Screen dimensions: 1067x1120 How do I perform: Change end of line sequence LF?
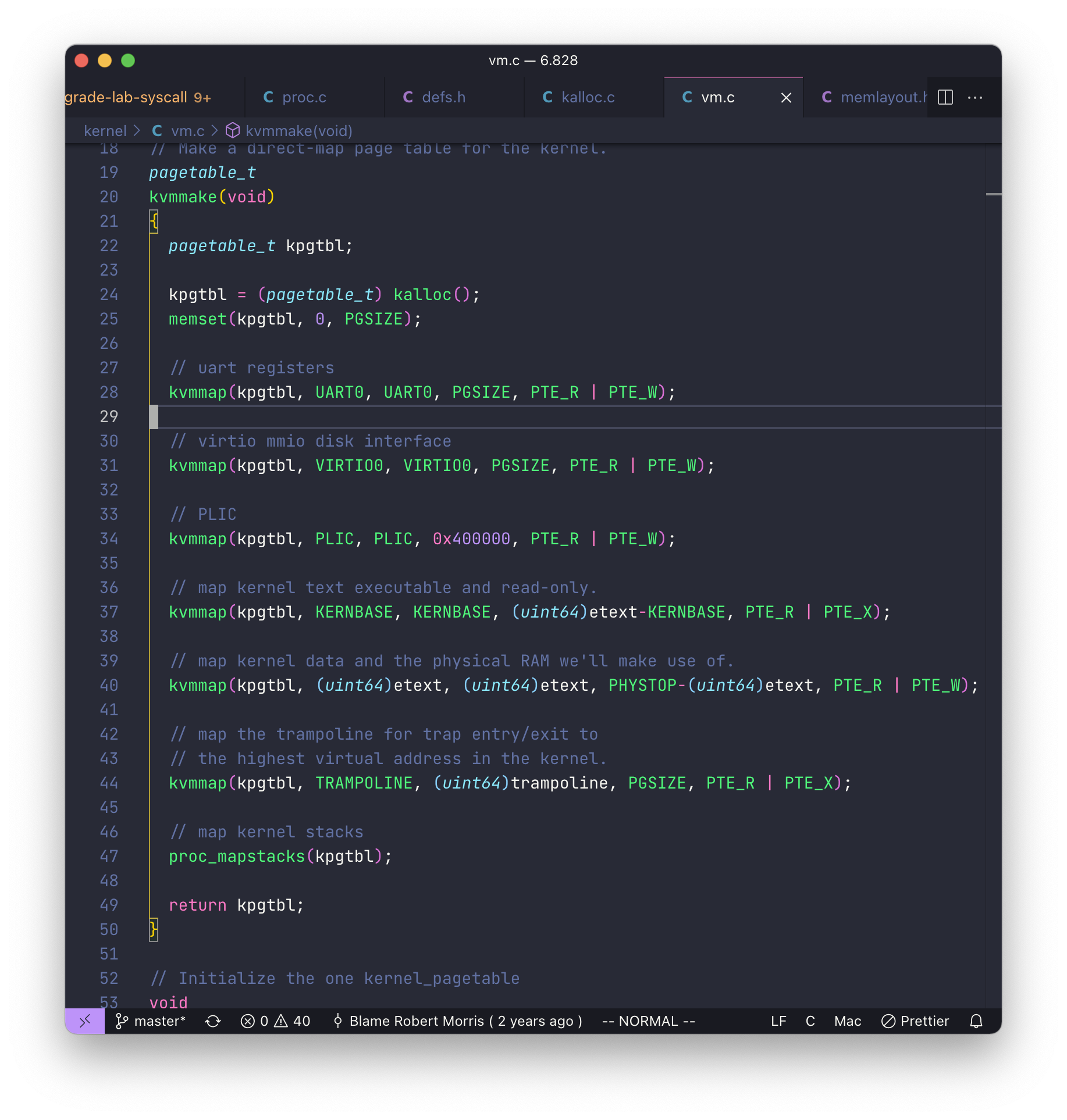(x=778, y=1021)
